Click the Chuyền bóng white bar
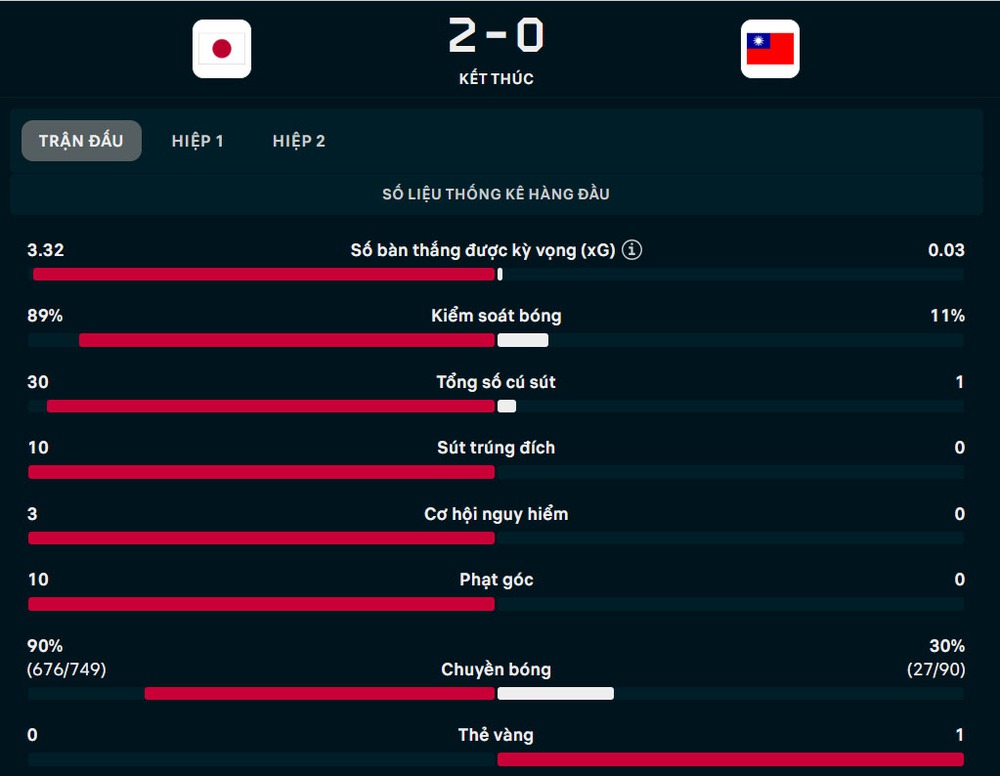1000x776 pixels. point(555,694)
